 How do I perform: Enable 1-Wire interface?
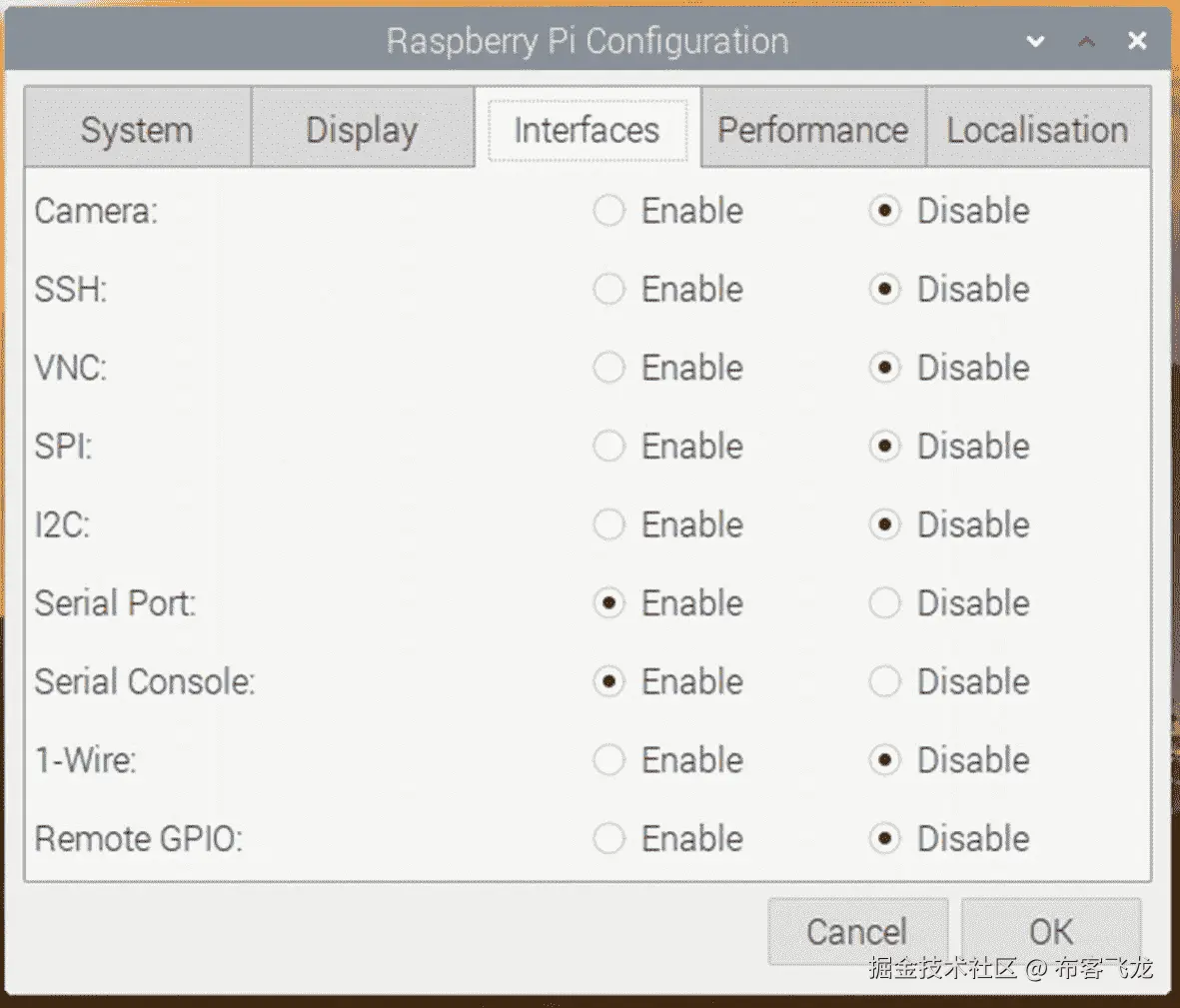tap(608, 760)
